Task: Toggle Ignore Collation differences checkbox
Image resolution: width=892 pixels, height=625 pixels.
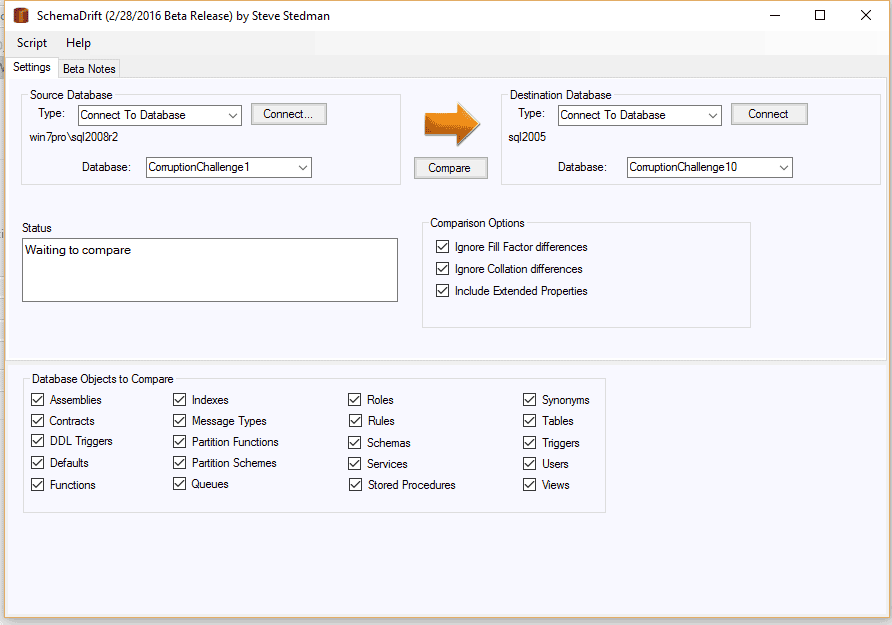Action: pos(443,268)
